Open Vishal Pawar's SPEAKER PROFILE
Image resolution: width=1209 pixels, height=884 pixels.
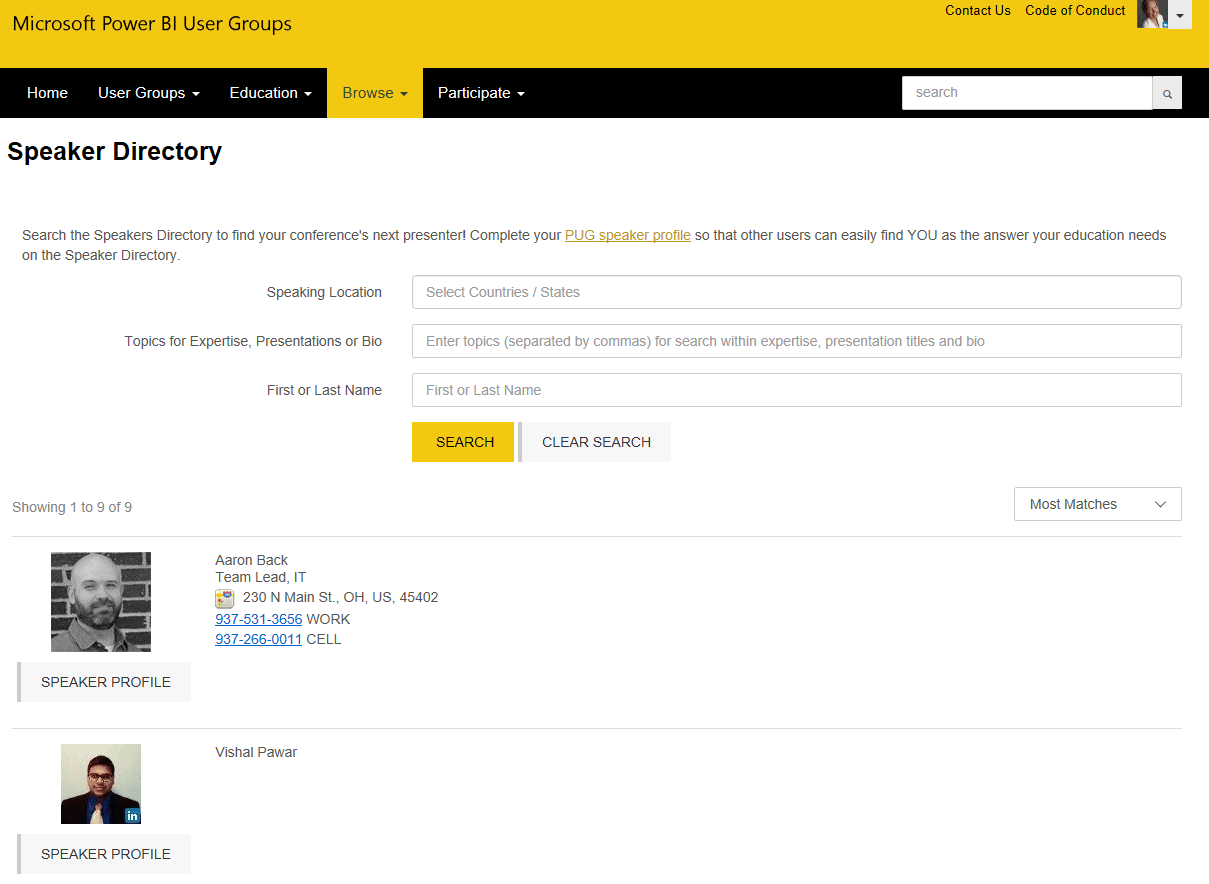coord(105,854)
